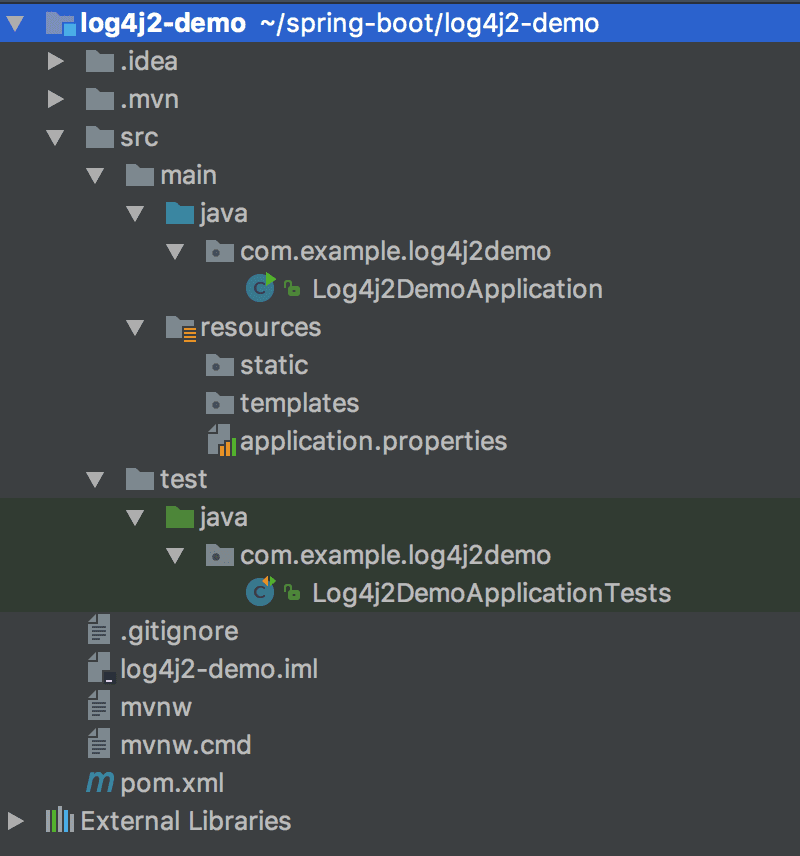The width and height of the screenshot is (800, 856).
Task: Select the static folder
Action: click(274, 365)
